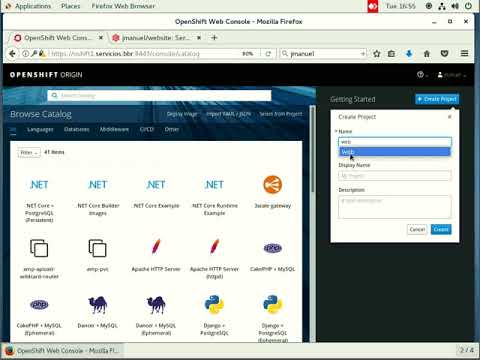Click the Cancel button in dialog
Screen dimensions: 480x360
click(x=417, y=229)
